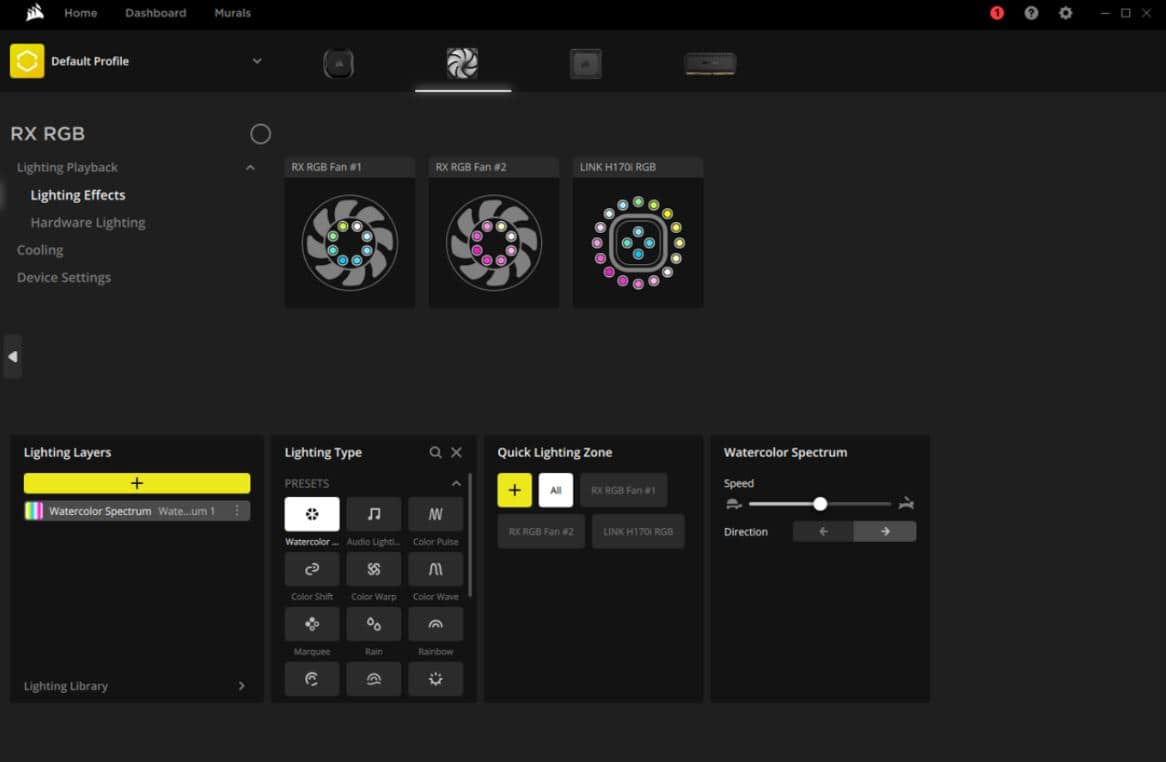The height and width of the screenshot is (762, 1166).
Task: Select the sun-burst preset icon in bottom preset row
Action: pos(435,679)
